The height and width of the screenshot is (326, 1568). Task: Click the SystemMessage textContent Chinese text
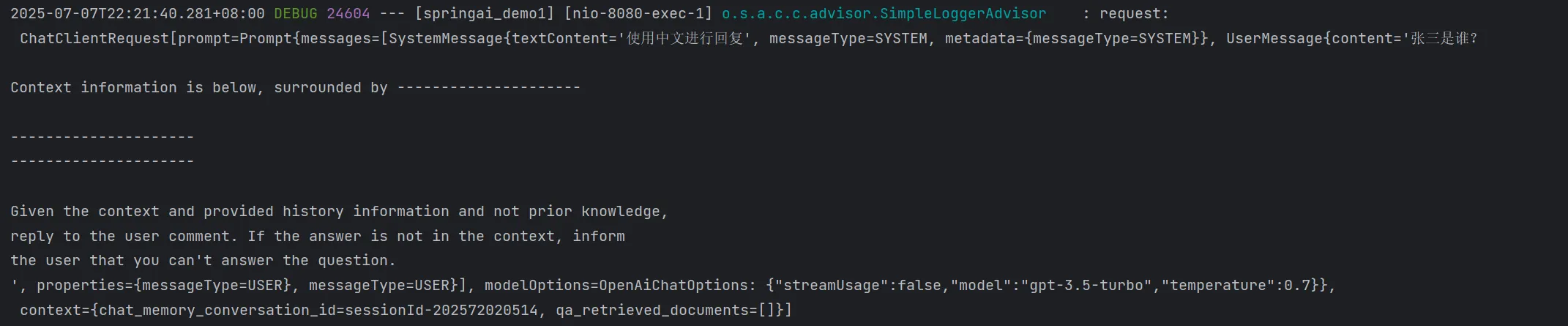tap(684, 38)
